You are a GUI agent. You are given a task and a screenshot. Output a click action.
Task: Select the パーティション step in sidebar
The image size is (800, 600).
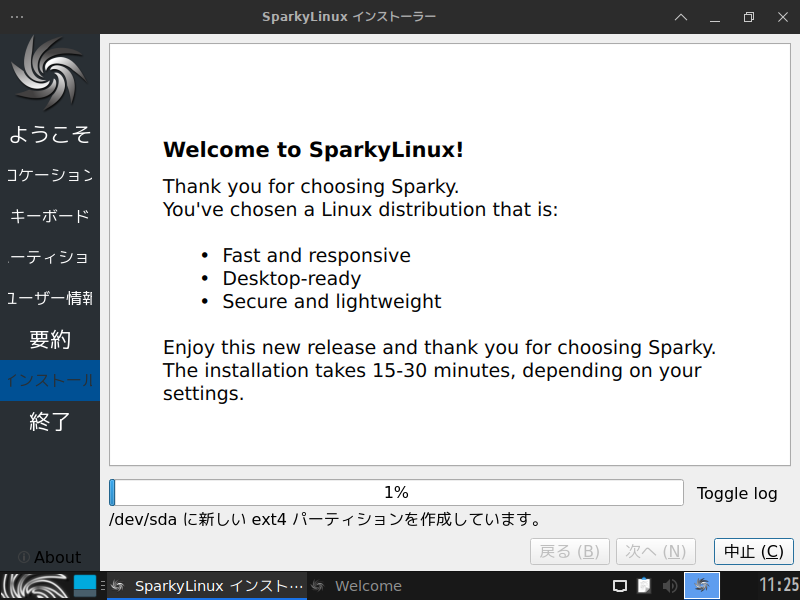pos(50,257)
